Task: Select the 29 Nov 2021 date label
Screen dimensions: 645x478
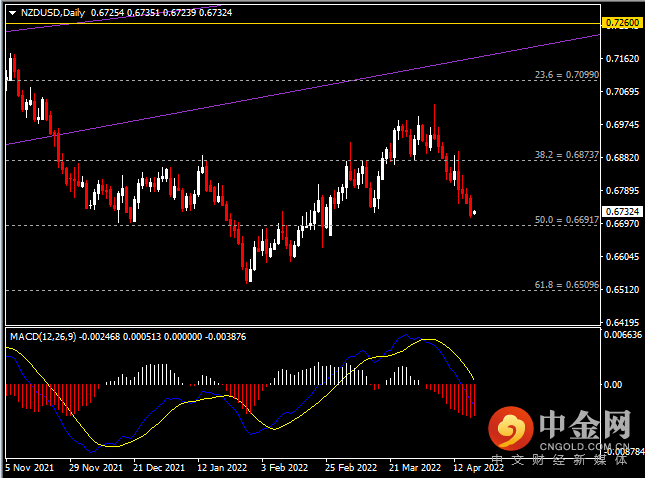Action: [96, 468]
